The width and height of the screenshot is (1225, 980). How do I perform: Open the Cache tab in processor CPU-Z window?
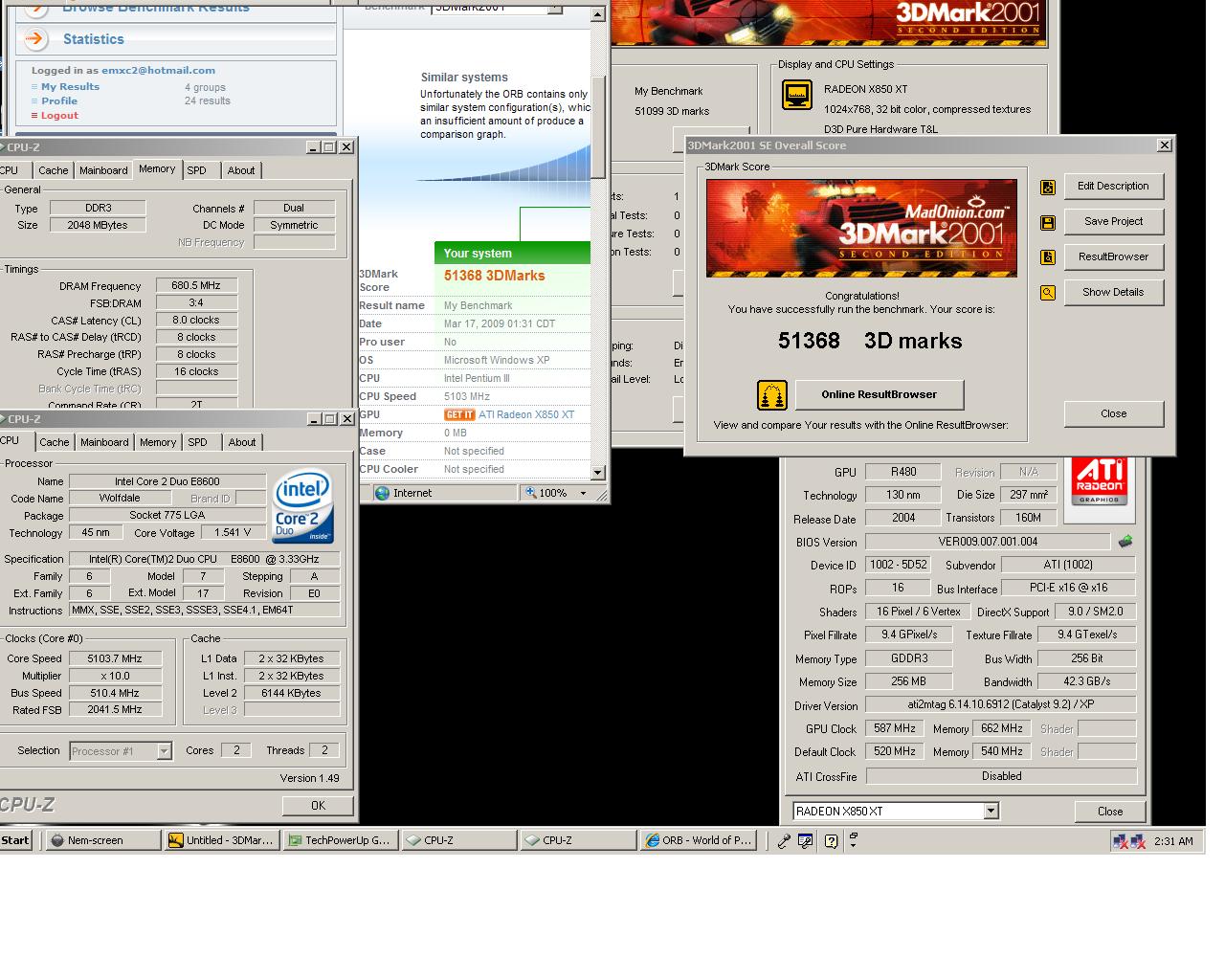(x=55, y=442)
